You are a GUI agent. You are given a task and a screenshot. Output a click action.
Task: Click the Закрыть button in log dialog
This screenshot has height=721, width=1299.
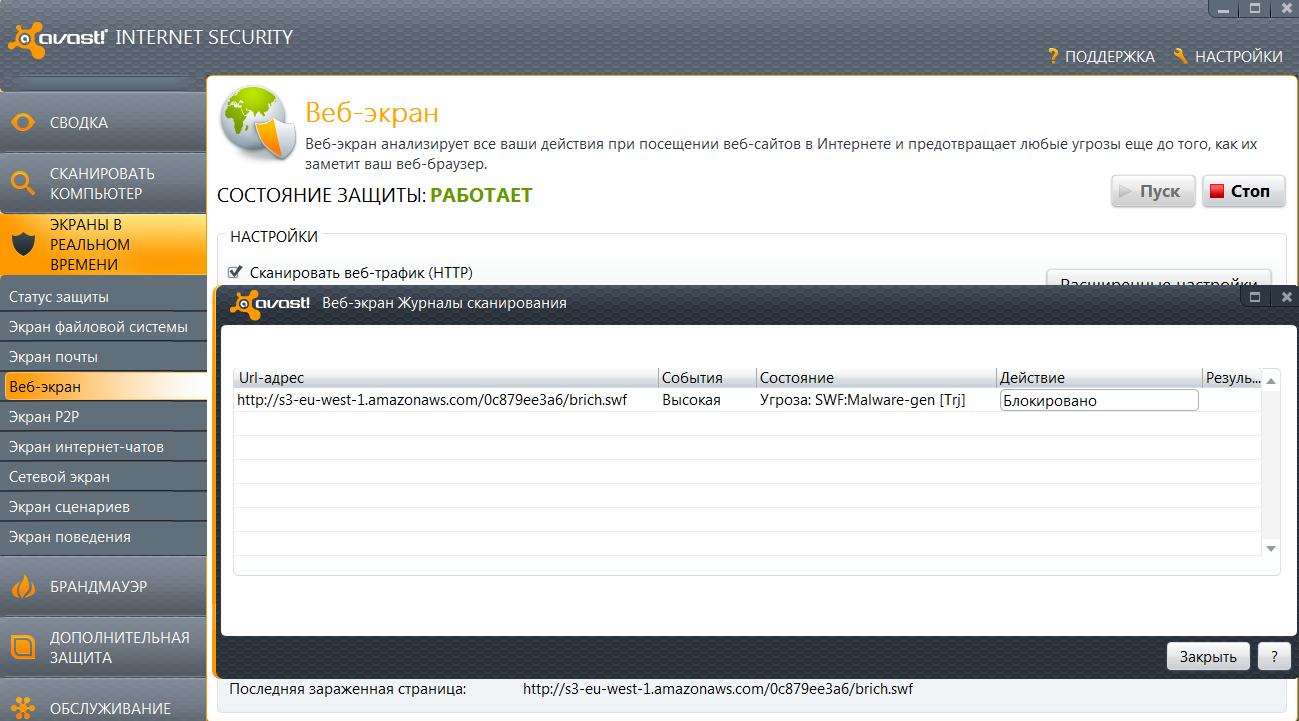coord(1208,656)
